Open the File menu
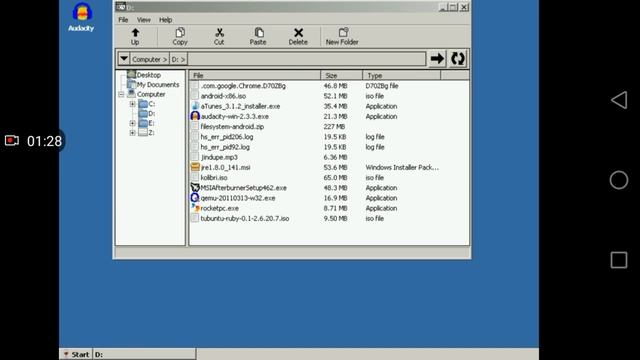This screenshot has width=640, height=360. pyautogui.click(x=123, y=20)
